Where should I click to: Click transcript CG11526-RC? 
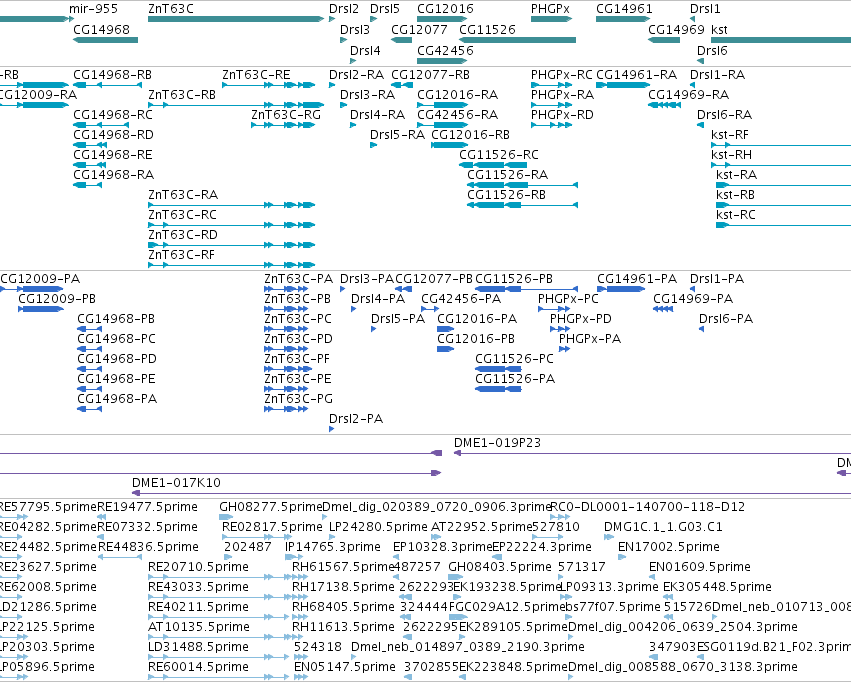(x=499, y=155)
